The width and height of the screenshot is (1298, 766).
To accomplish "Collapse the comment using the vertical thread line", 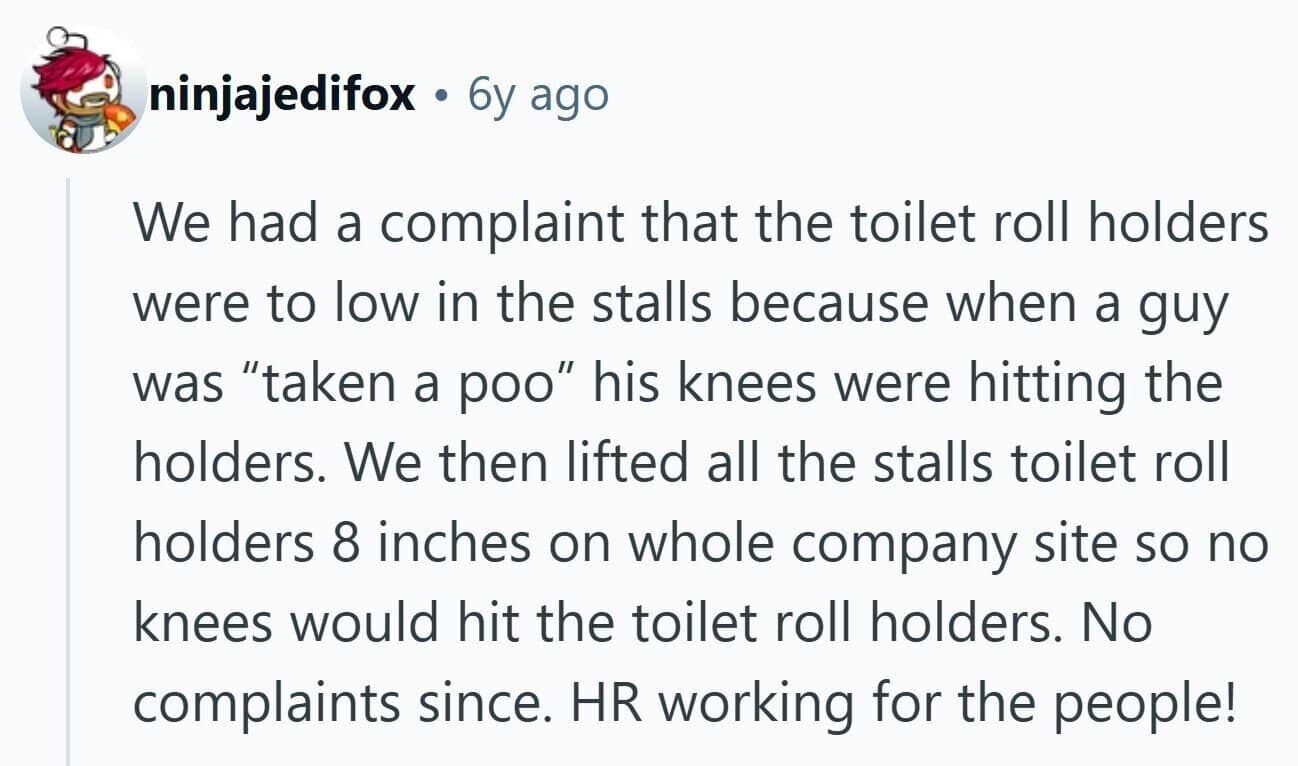I will pyautogui.click(x=69, y=472).
